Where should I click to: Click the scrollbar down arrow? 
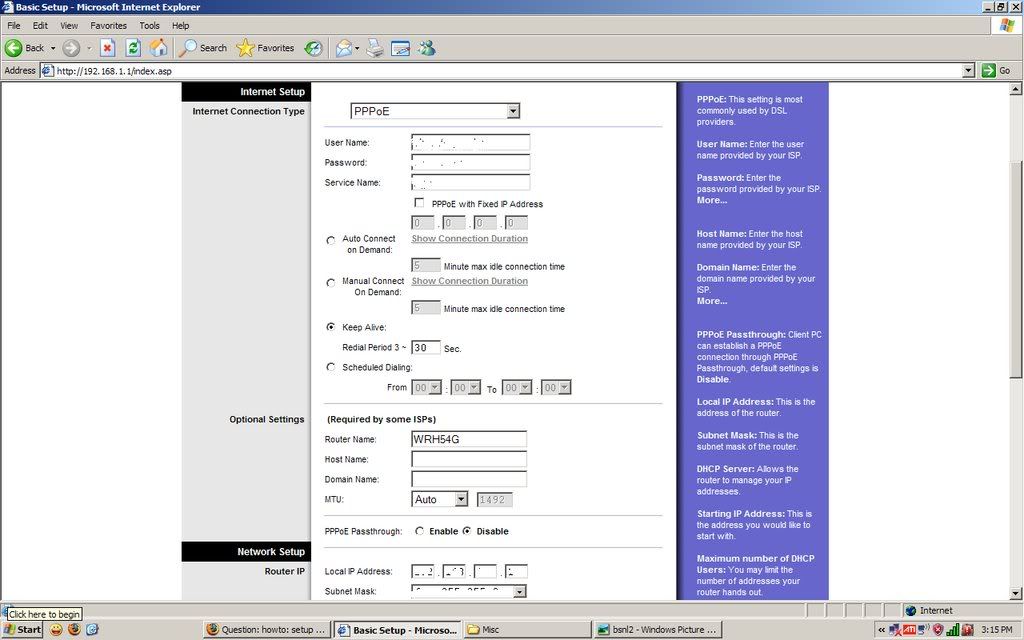click(x=1016, y=593)
